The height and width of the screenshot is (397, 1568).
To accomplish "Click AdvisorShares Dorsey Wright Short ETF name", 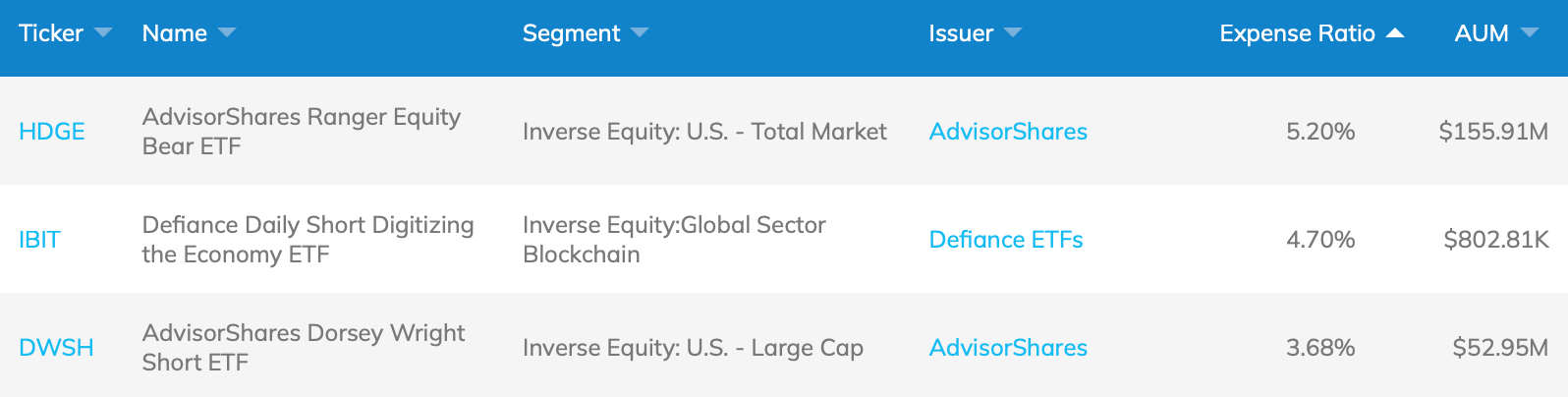I will 304,348.
